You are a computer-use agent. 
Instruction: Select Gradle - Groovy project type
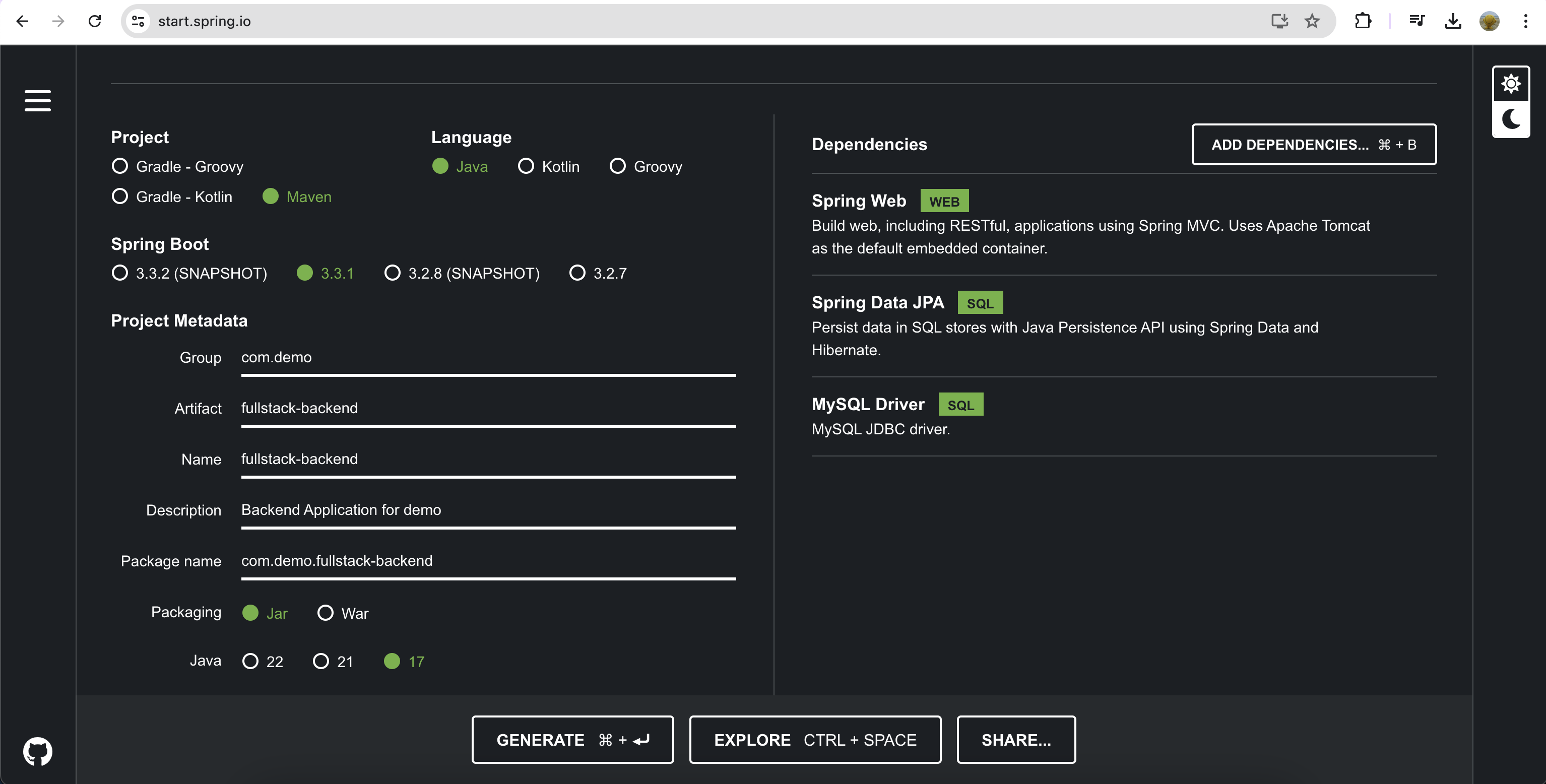tap(120, 166)
